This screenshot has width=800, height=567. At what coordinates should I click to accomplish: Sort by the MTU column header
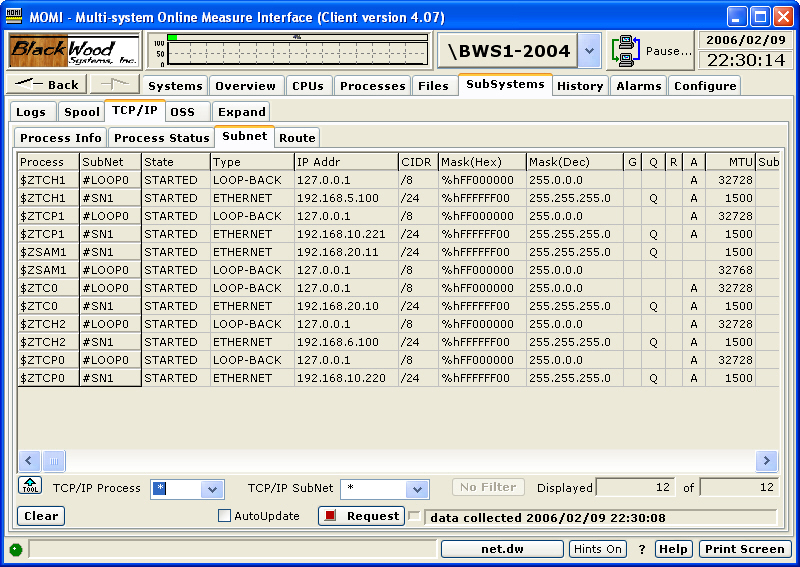730,162
